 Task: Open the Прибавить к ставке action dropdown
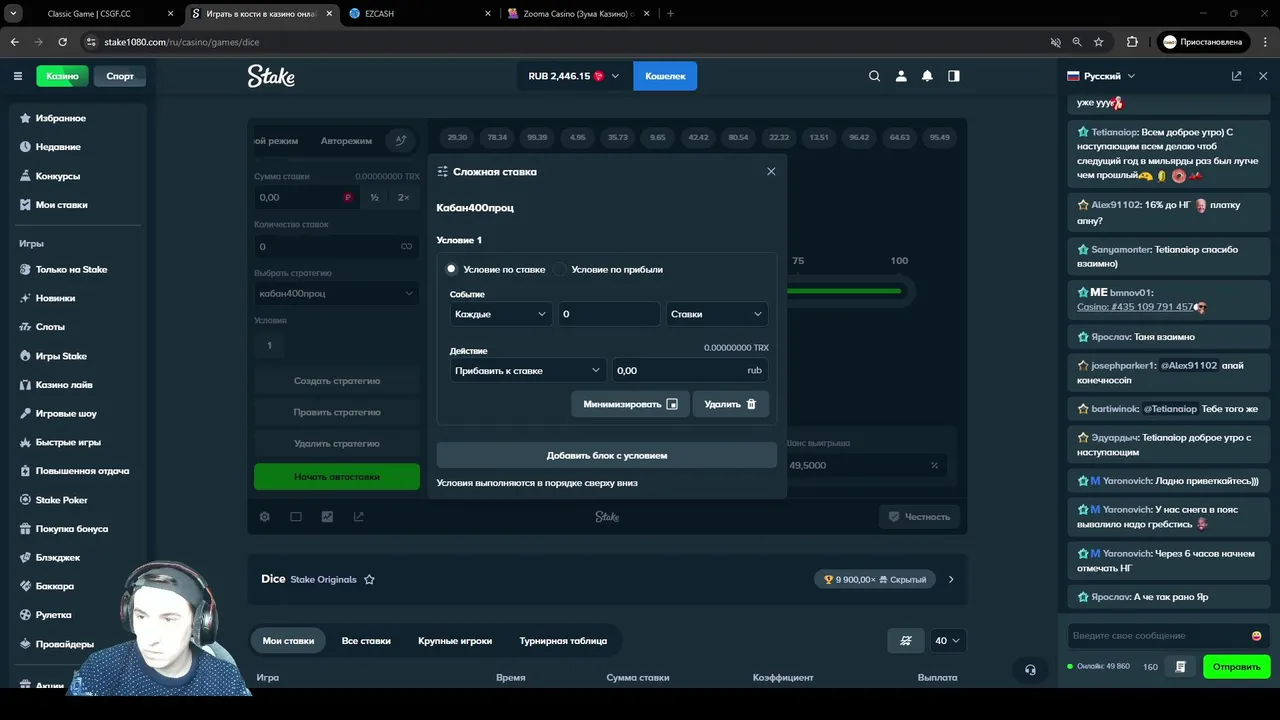[x=528, y=370]
